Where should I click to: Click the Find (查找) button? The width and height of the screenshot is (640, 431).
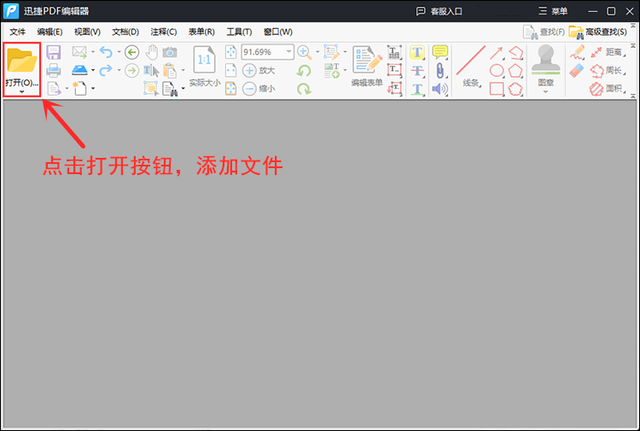544,32
